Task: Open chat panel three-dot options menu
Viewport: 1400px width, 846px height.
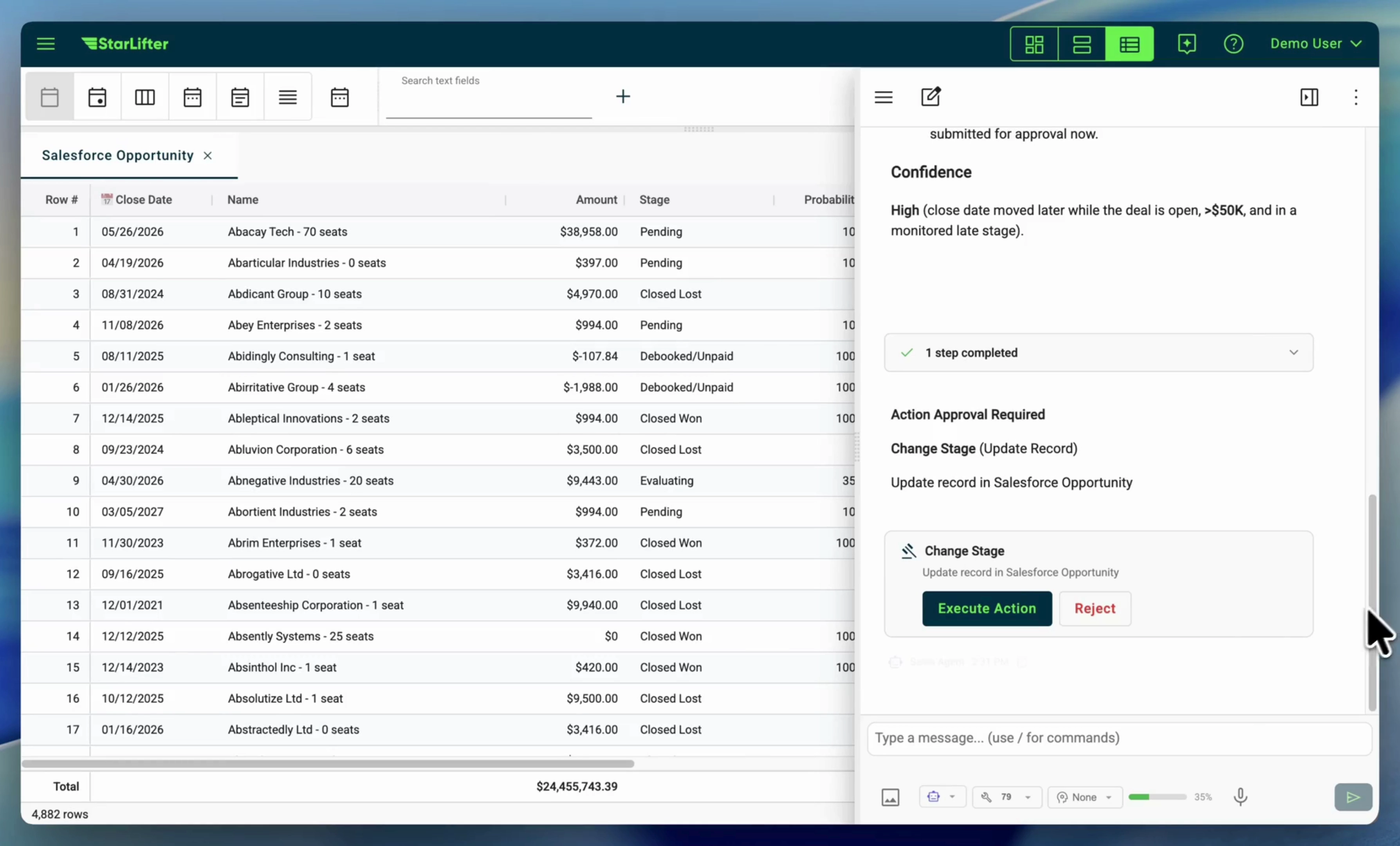Action: pos(1356,97)
